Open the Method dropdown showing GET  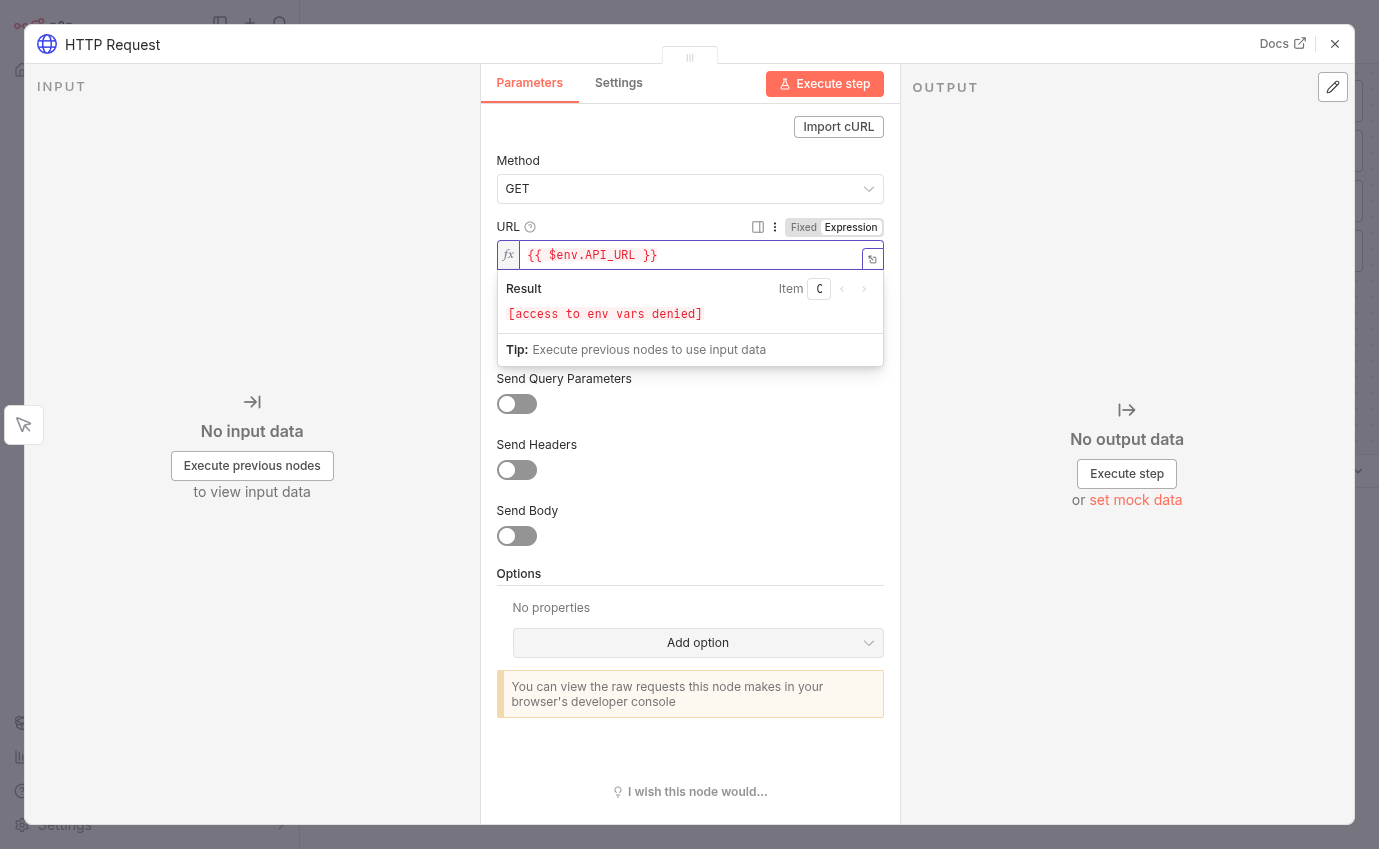click(x=689, y=189)
